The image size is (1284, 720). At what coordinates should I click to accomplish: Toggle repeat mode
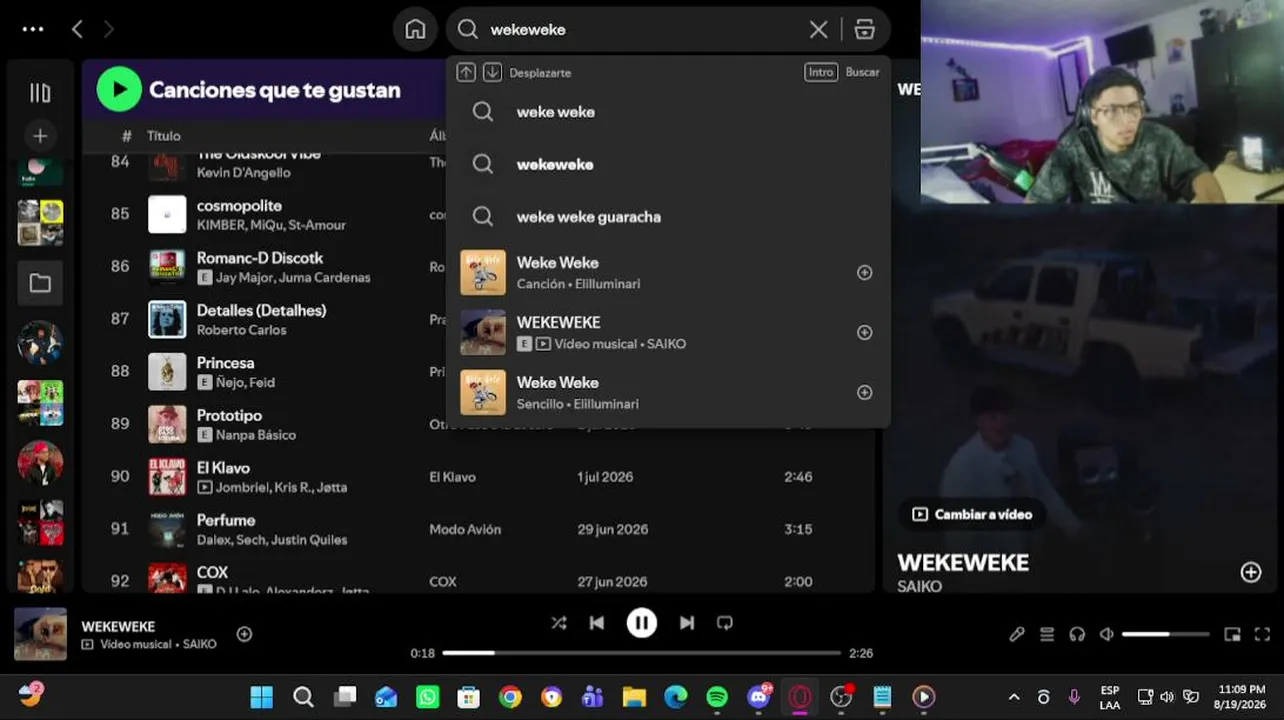(x=725, y=623)
